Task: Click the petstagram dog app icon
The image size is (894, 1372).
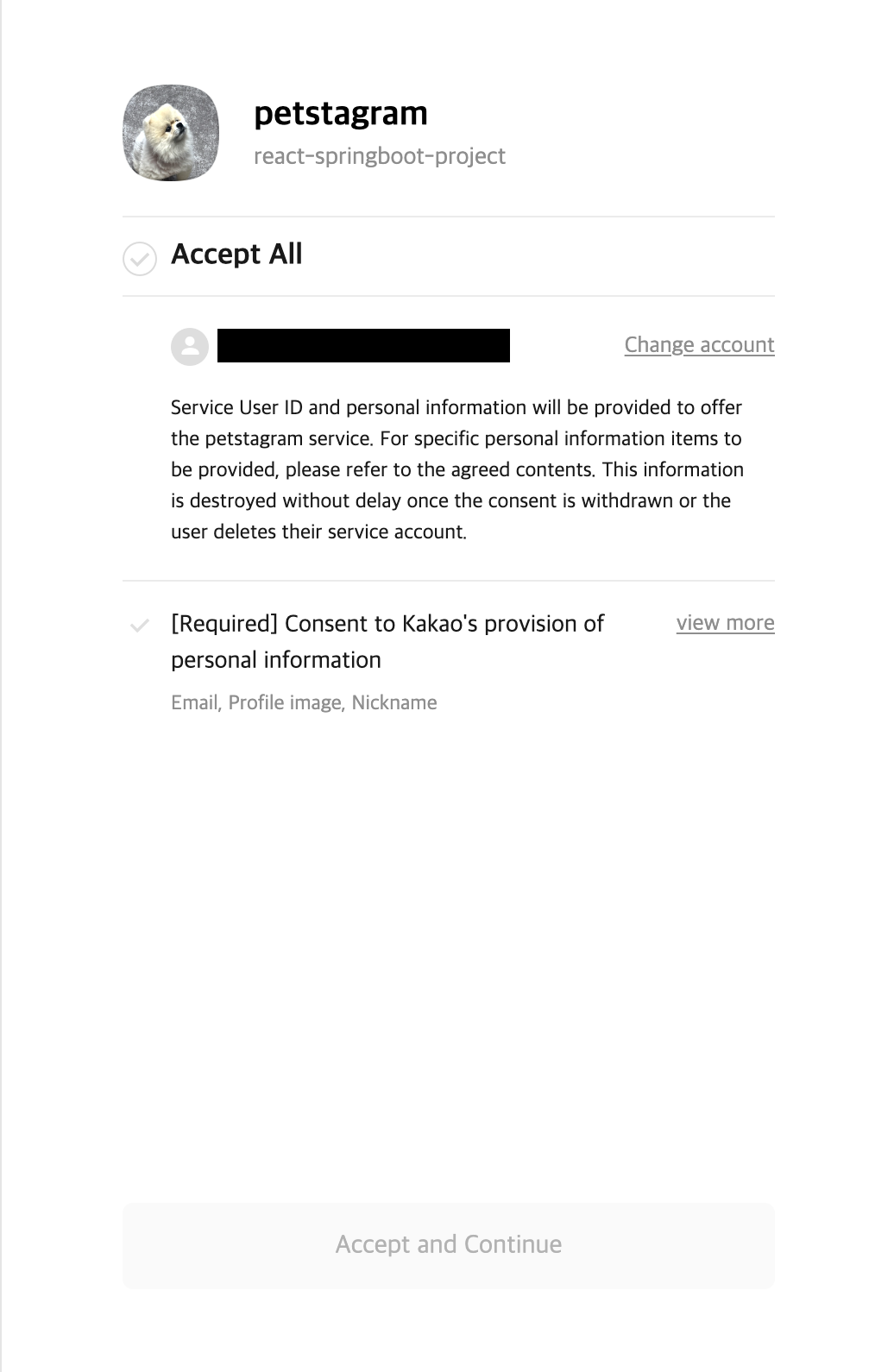Action: pos(171,133)
